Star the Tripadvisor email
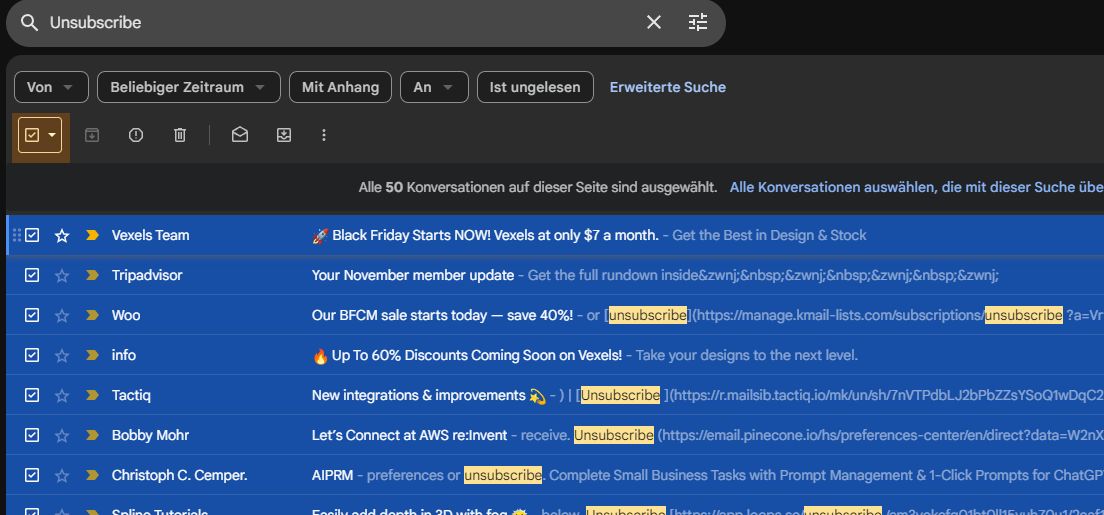Screen dimensions: 1104x515 pos(62,275)
